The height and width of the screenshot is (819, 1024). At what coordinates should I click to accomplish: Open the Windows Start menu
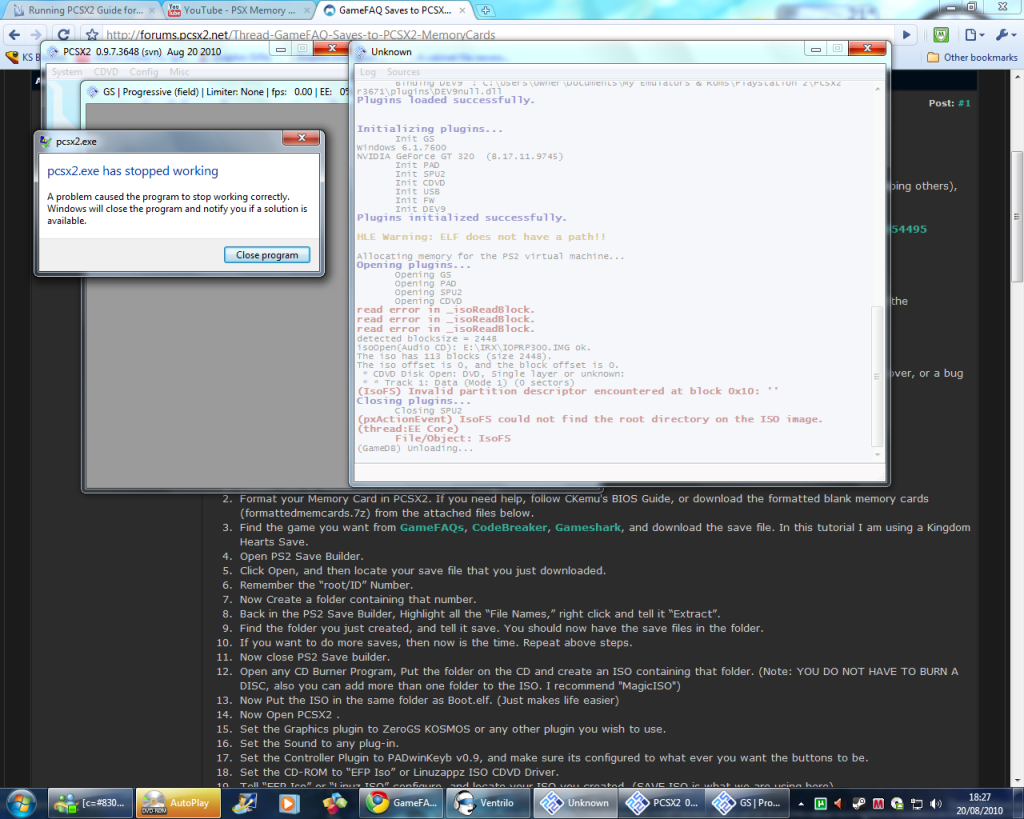[22, 803]
